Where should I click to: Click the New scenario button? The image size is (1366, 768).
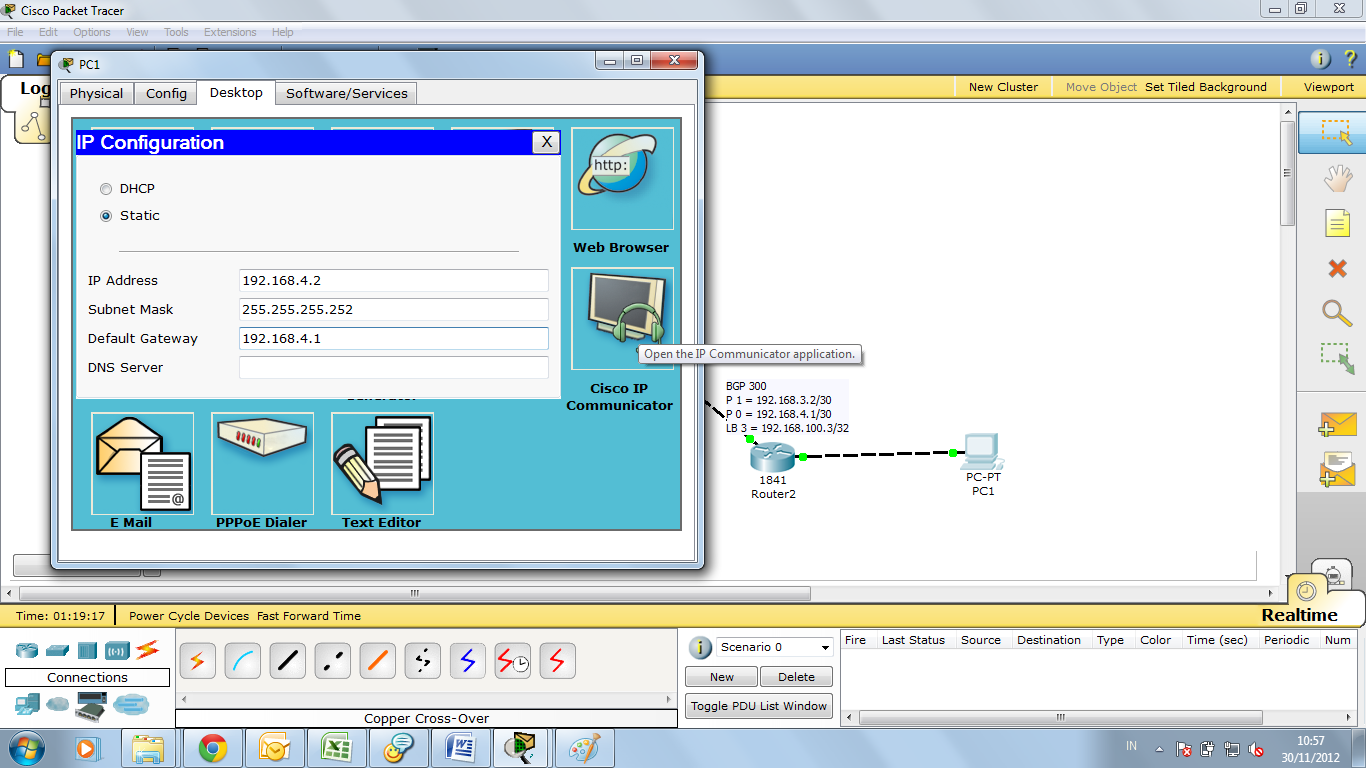click(x=722, y=677)
